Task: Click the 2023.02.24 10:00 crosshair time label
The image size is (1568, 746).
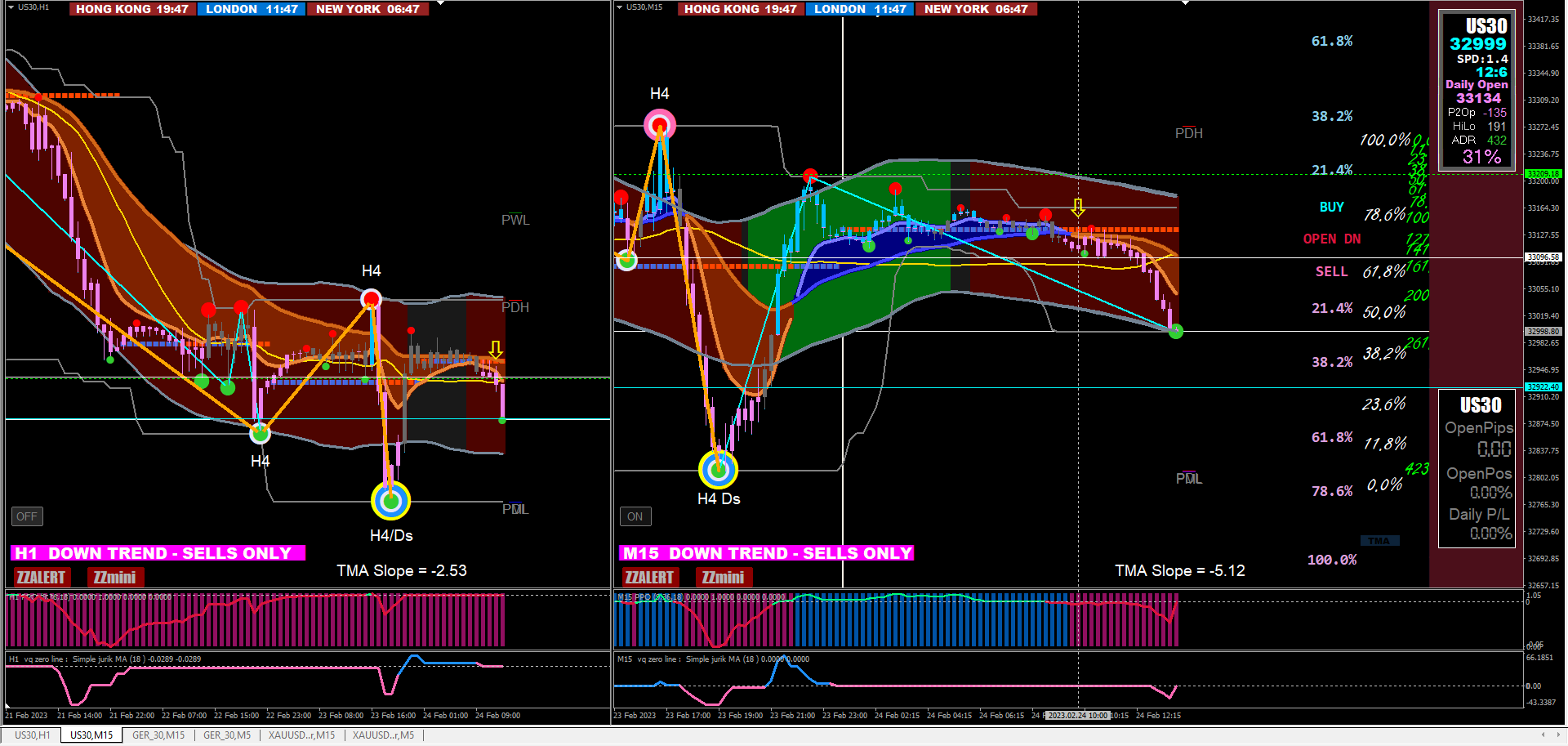Action: coord(1078,716)
